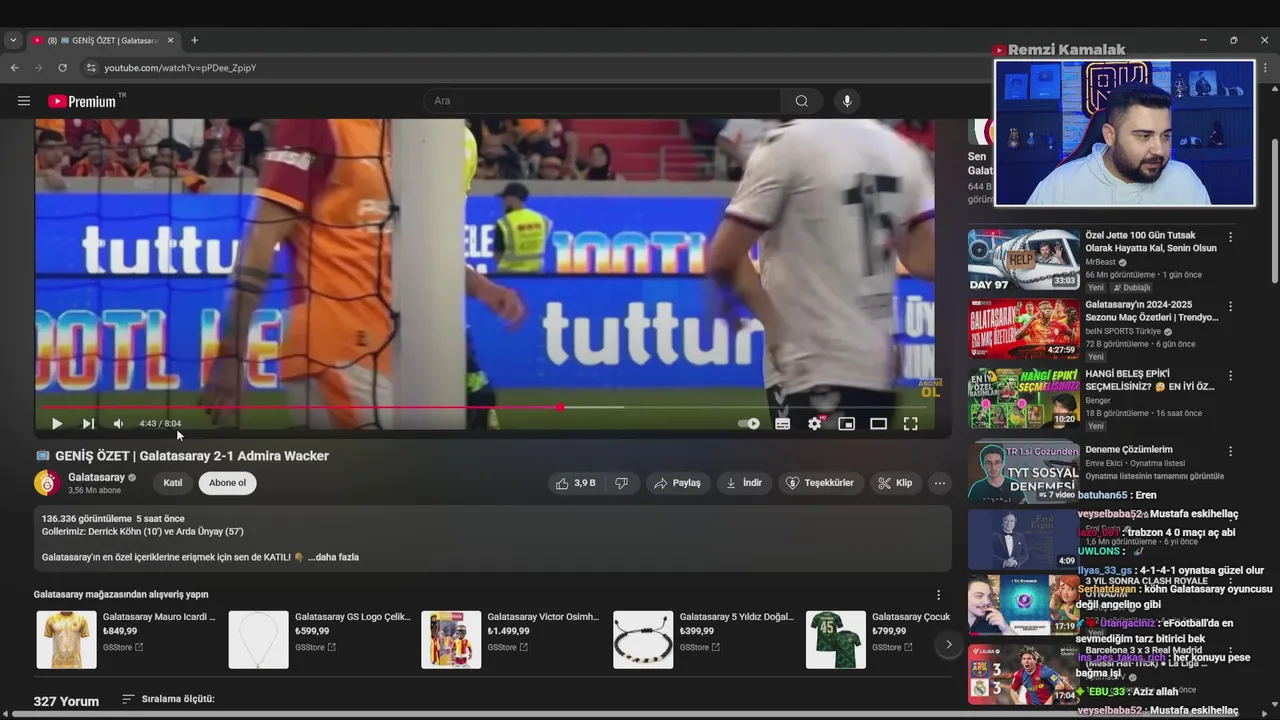1280x720 pixels.
Task: Open Barcelona 3 x 3 Real Madrid thumbnail
Action: [x=1023, y=675]
